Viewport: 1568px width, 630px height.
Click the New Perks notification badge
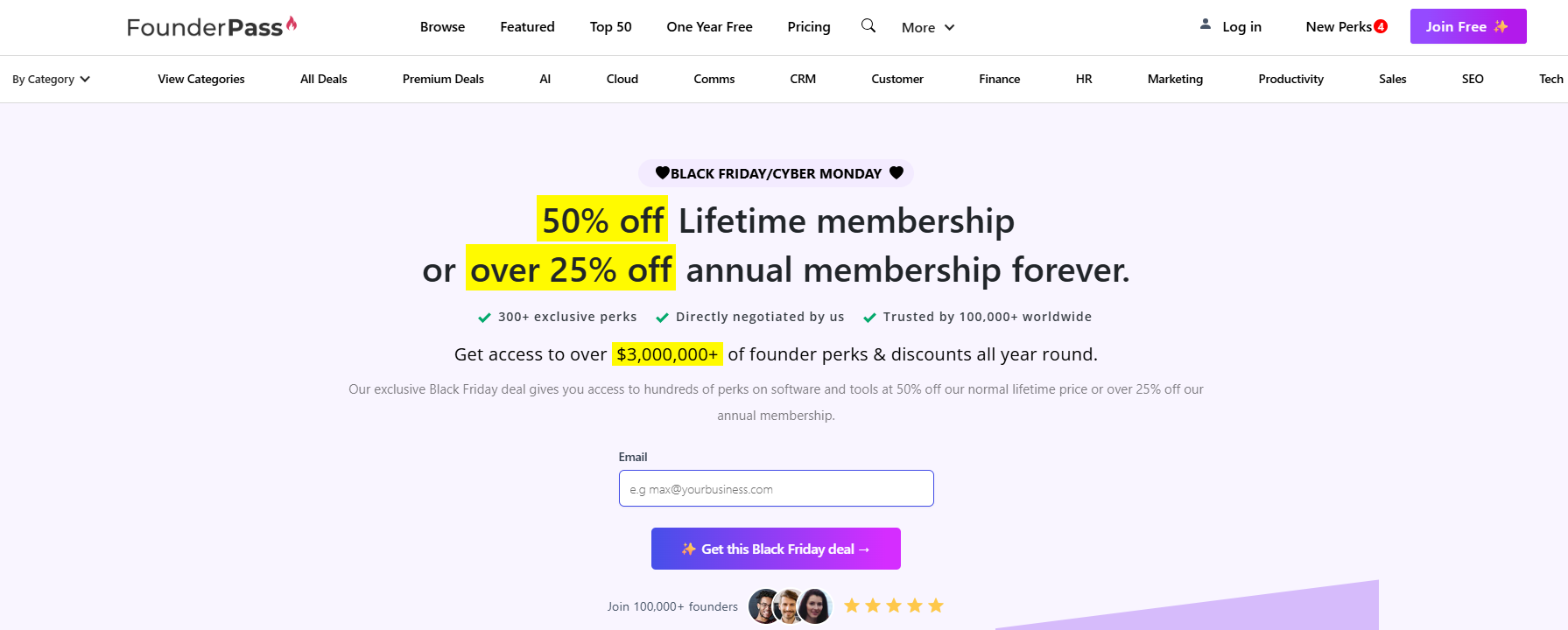click(1382, 26)
